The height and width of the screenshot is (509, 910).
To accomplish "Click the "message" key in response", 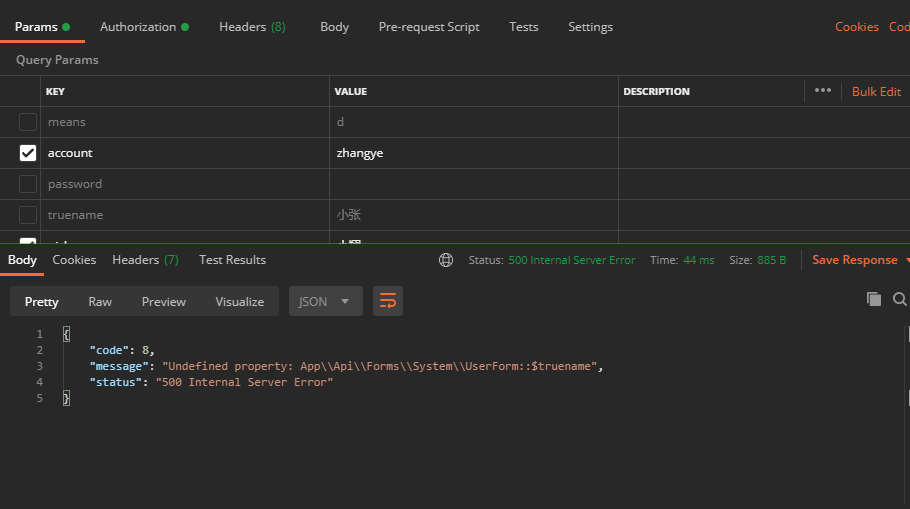I will point(119,366).
